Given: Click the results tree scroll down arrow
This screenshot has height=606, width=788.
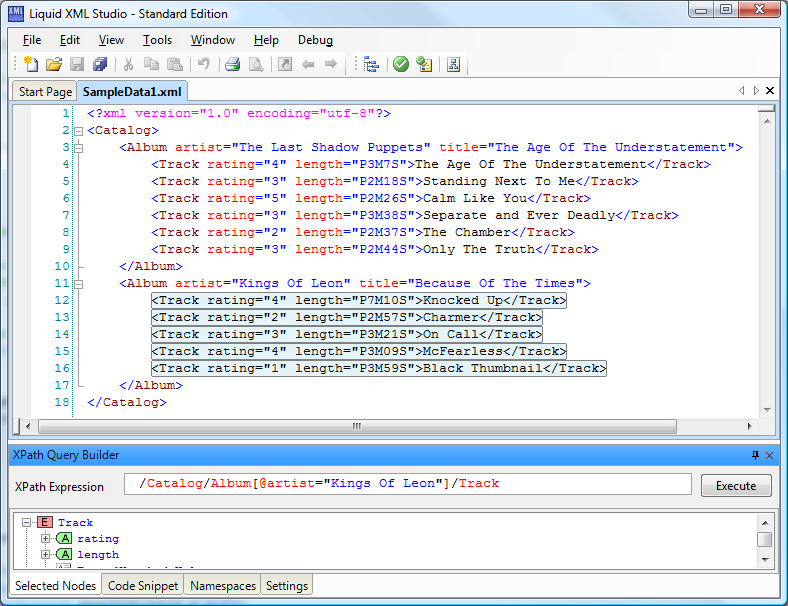Looking at the screenshot, I should pyautogui.click(x=765, y=559).
